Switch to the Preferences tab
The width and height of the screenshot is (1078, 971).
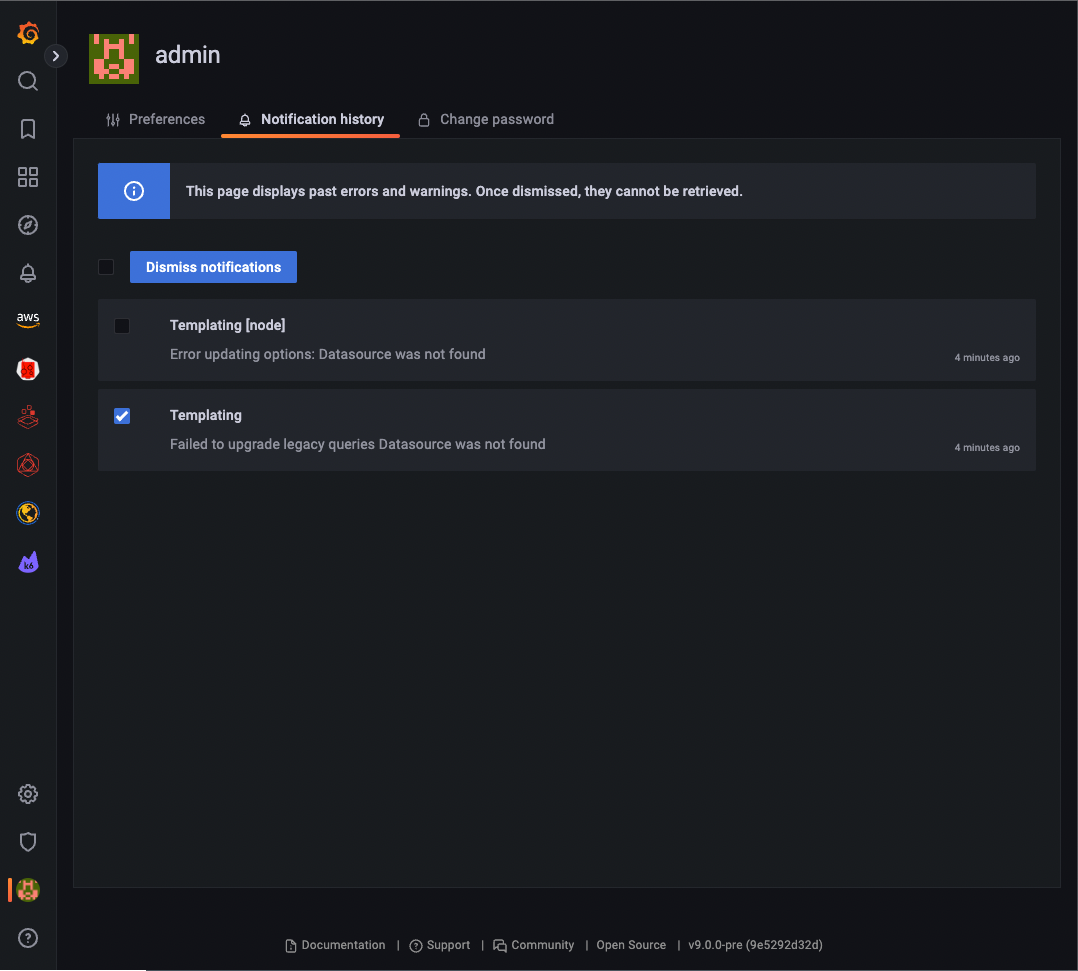click(155, 119)
